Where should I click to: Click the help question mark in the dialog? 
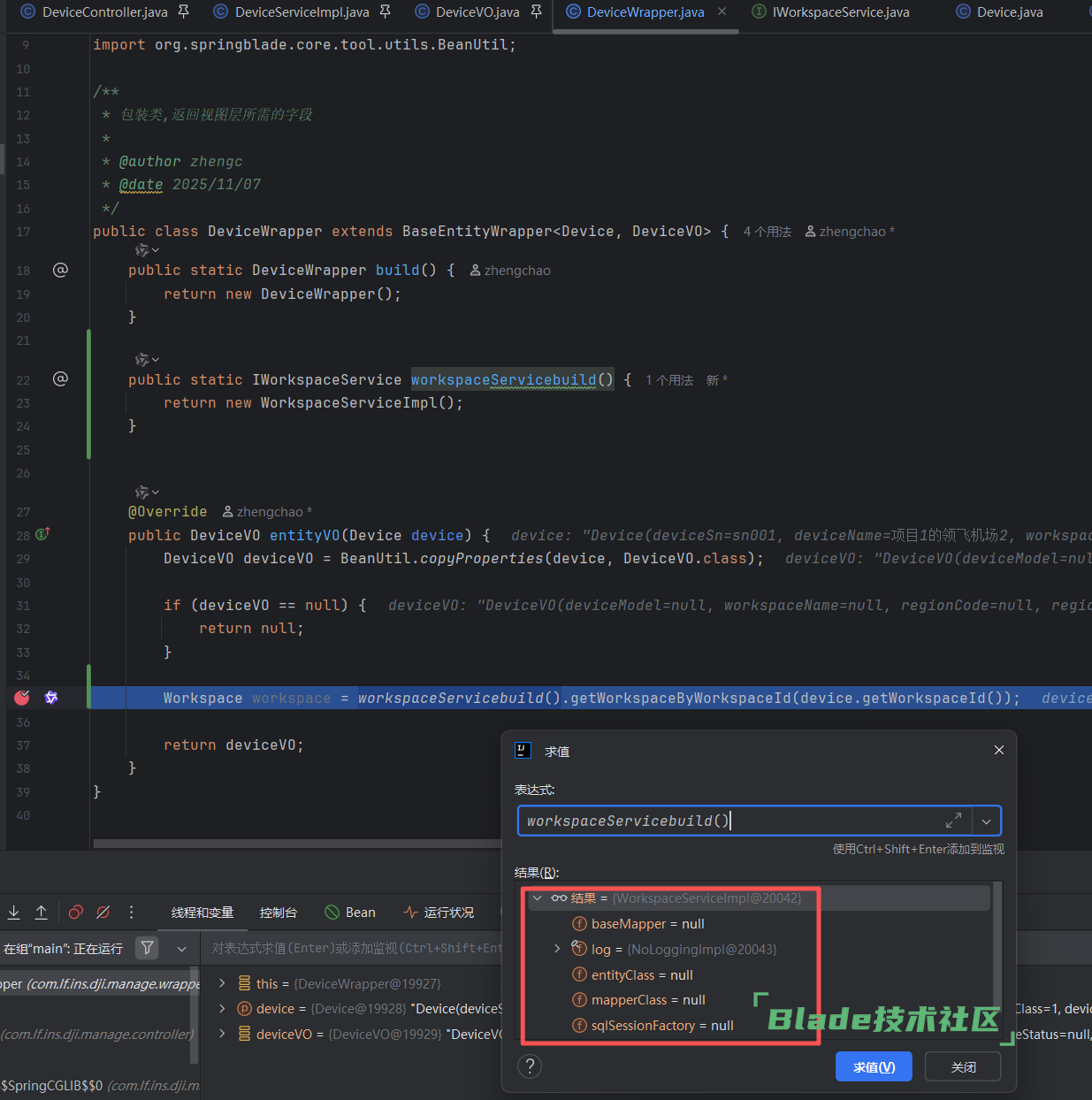[x=530, y=1066]
